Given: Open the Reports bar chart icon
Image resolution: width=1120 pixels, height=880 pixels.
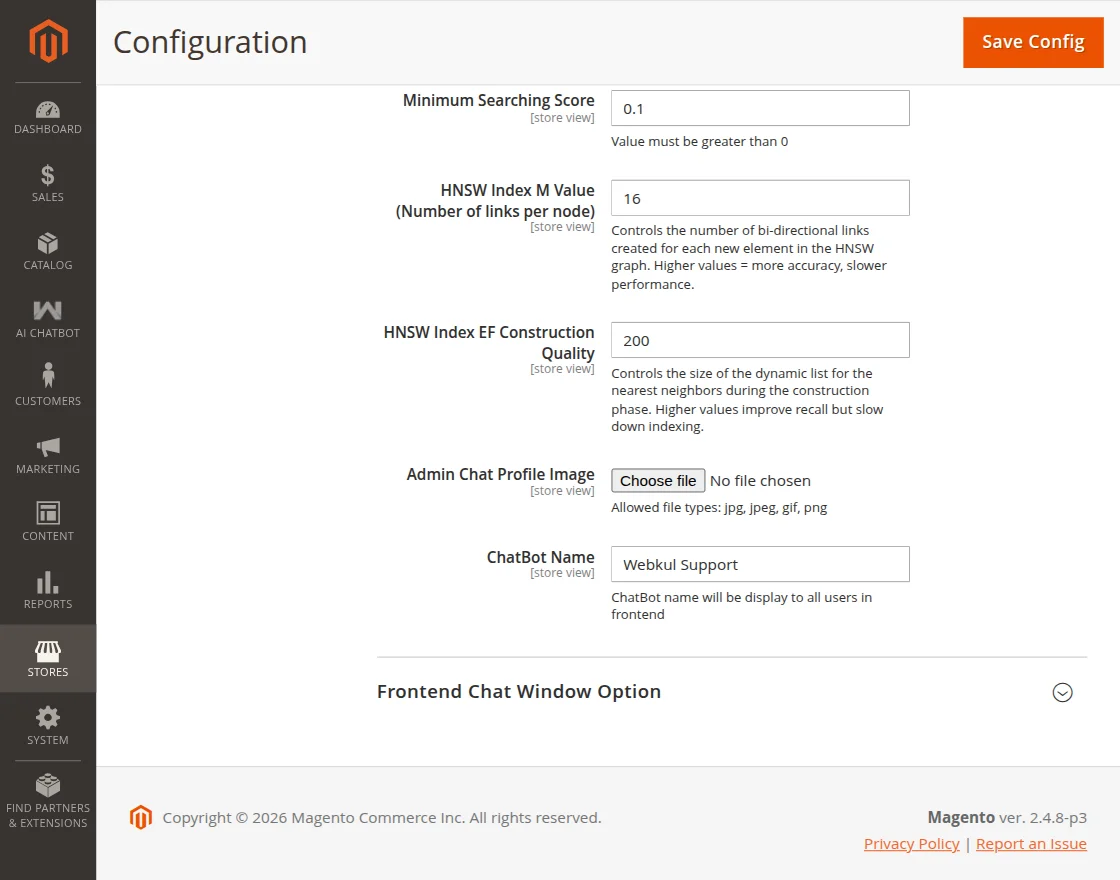Looking at the screenshot, I should point(48,582).
